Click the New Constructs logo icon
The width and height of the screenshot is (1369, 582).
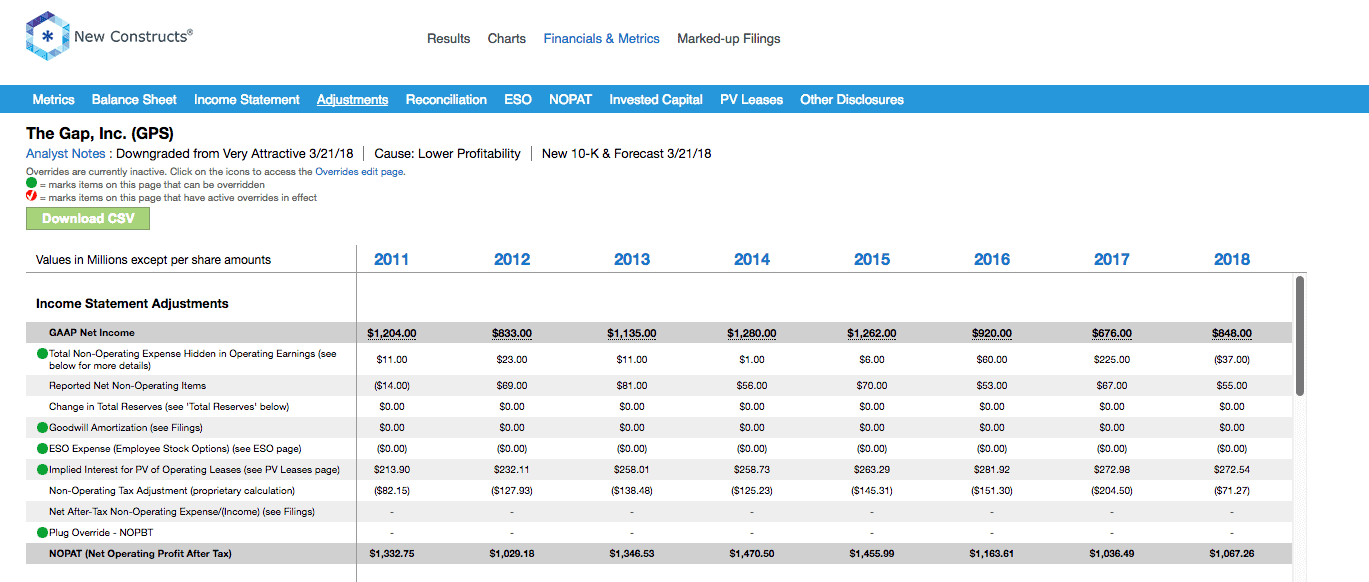pyautogui.click(x=46, y=37)
